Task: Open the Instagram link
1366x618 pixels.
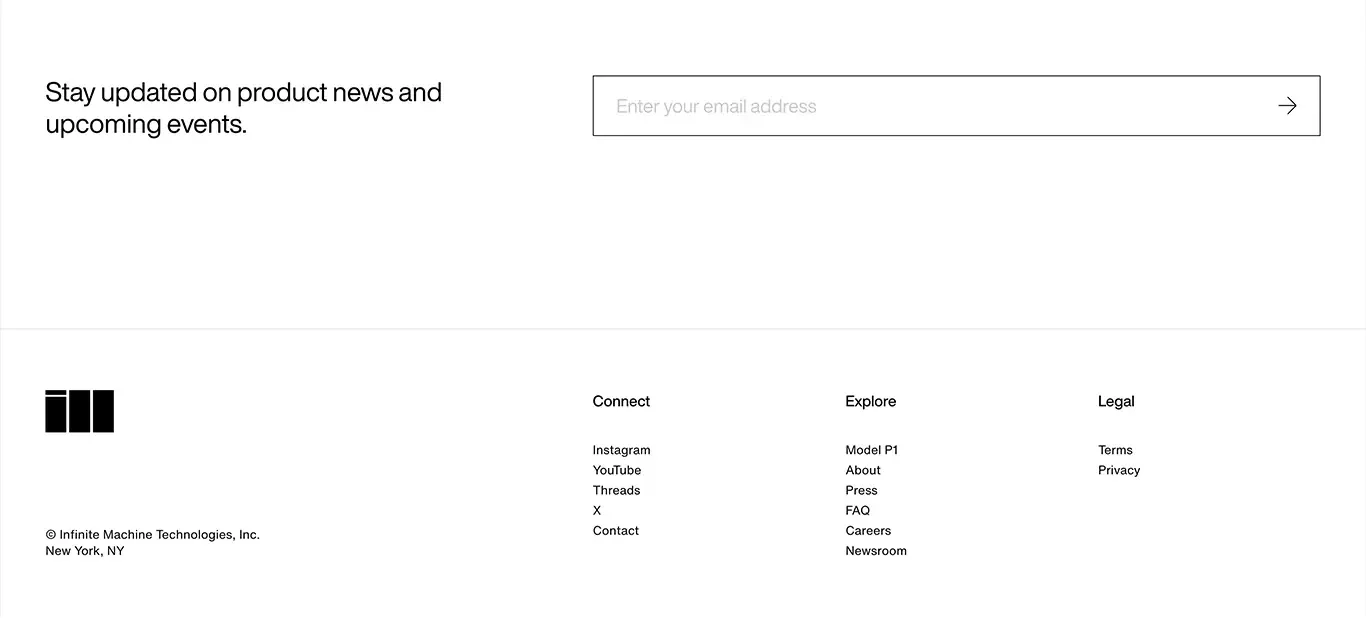Action: pos(621,450)
